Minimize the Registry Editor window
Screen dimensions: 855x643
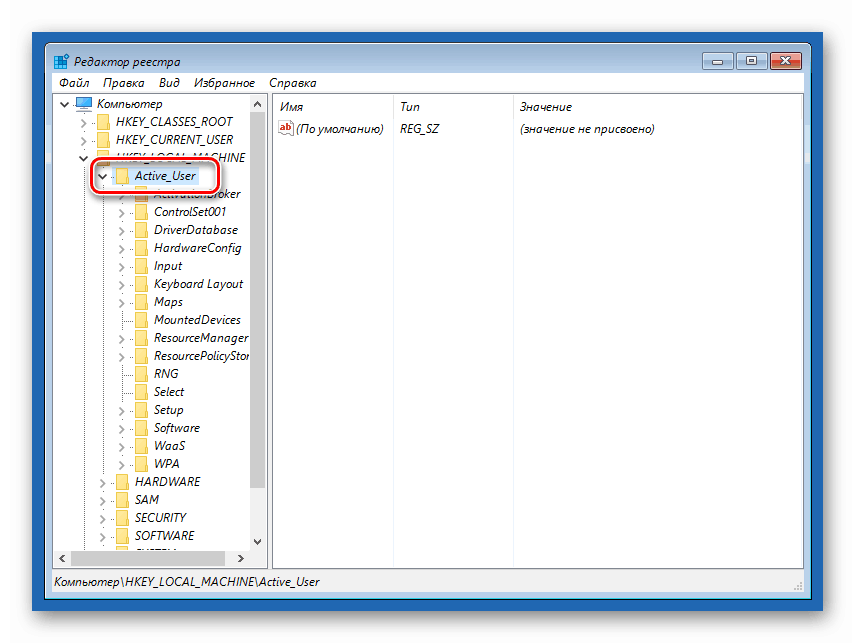[x=718, y=61]
